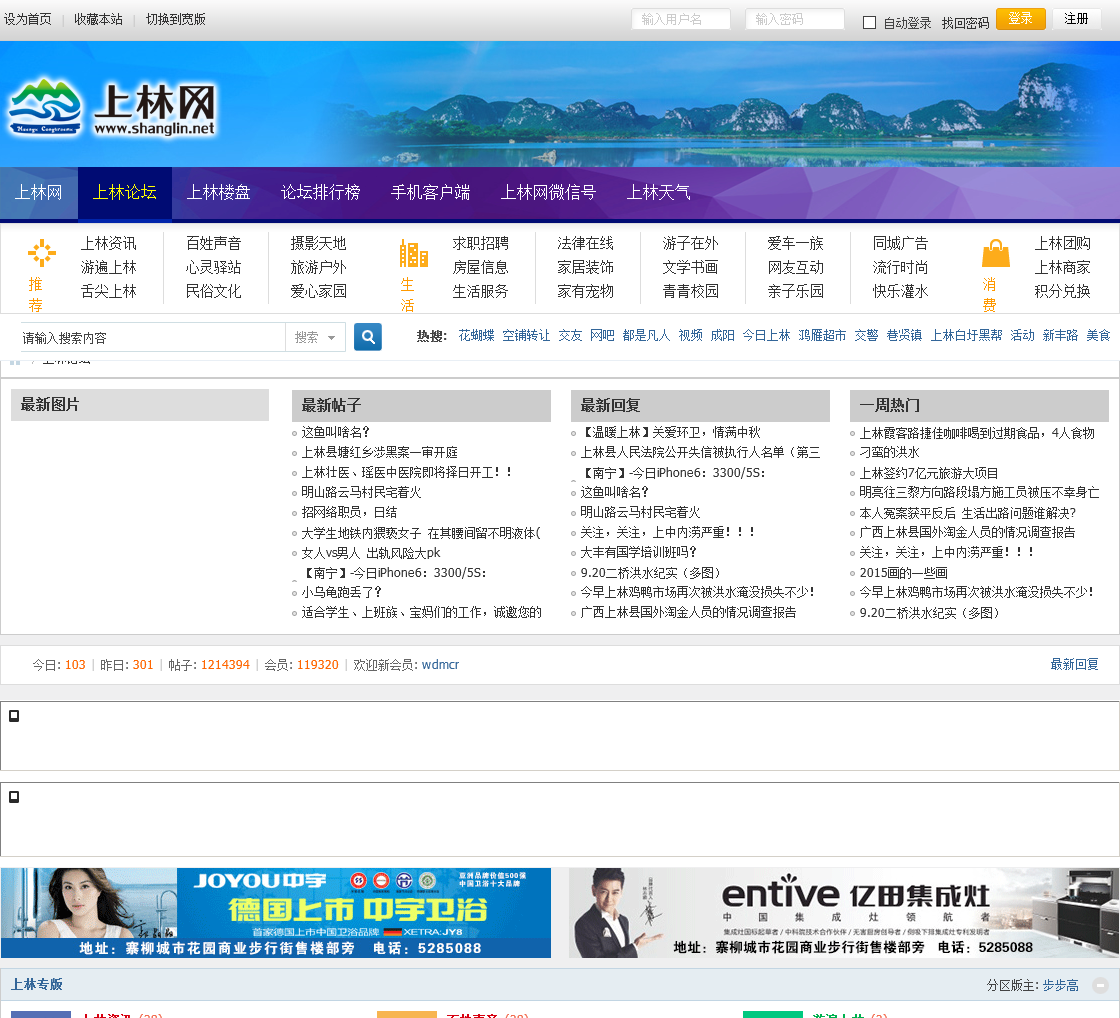Open the JOYOU 中宇卫浴 banner ad
Image resolution: width=1120 pixels, height=1018 pixels.
coord(276,913)
